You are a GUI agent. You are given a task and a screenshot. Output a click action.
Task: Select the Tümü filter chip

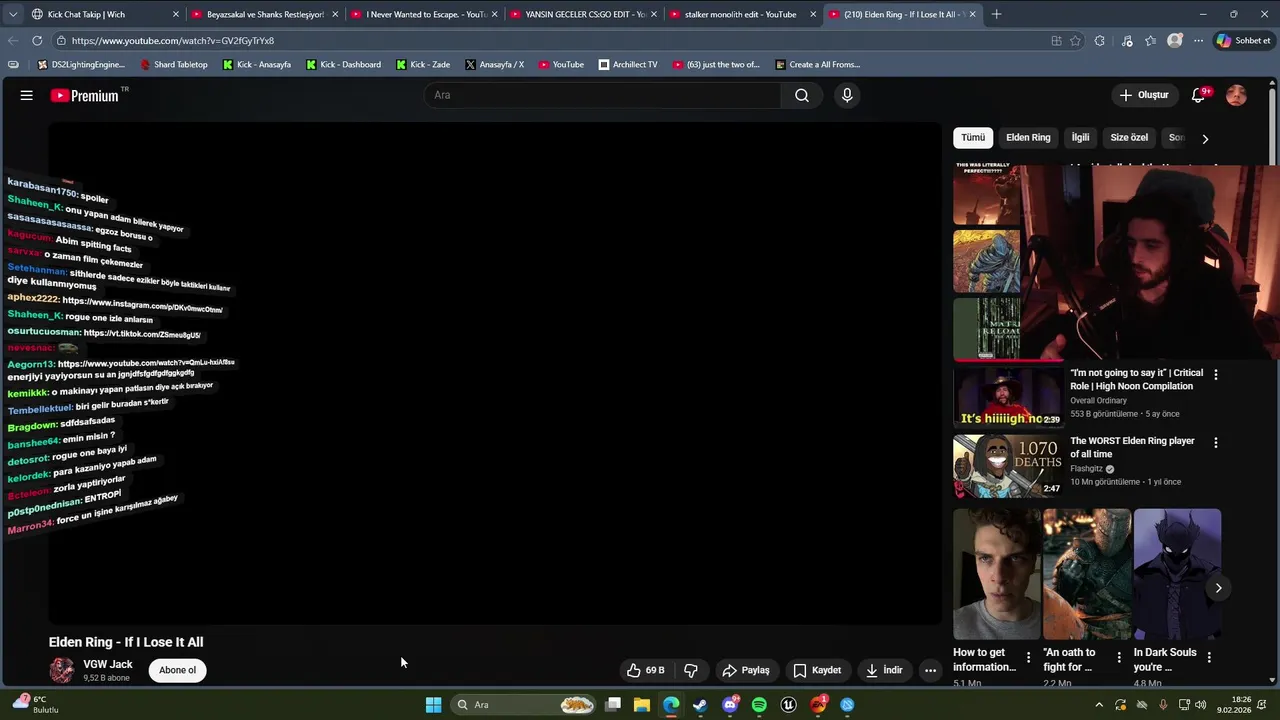click(x=973, y=138)
